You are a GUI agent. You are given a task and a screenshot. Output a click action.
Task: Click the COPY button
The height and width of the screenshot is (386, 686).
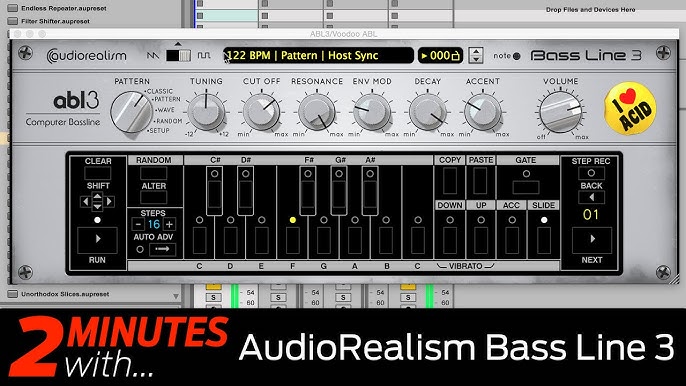pyautogui.click(x=450, y=180)
